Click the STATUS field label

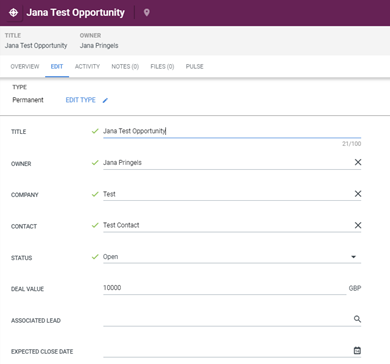point(22,258)
